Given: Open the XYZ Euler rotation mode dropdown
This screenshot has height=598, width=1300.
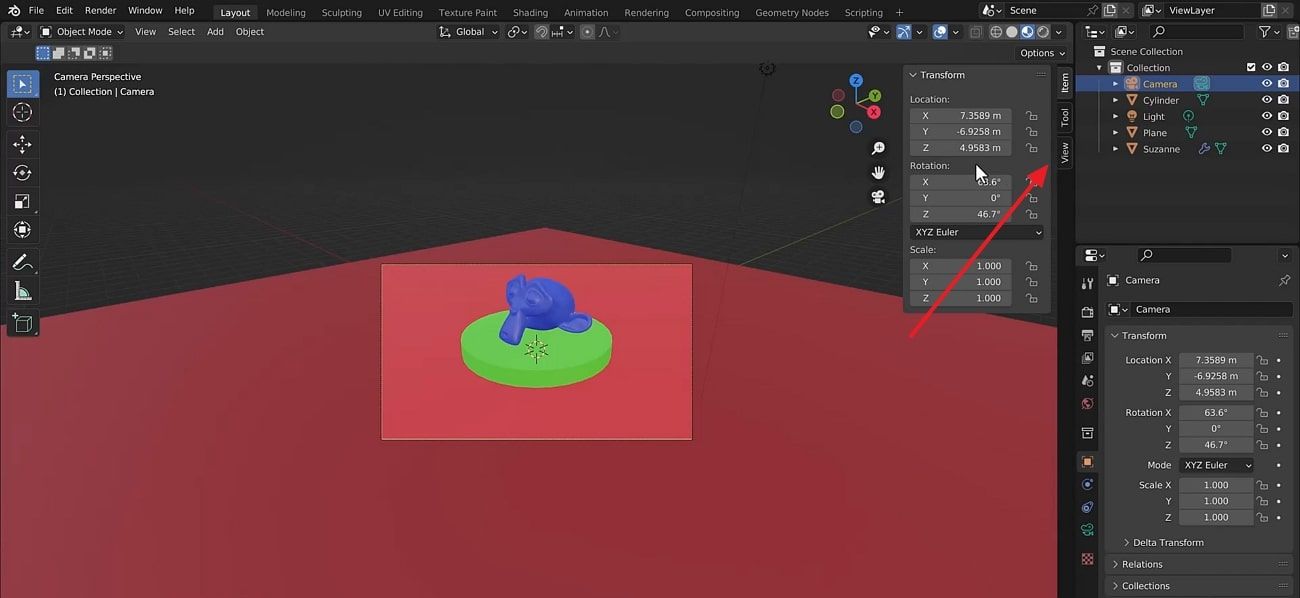Looking at the screenshot, I should (x=975, y=231).
